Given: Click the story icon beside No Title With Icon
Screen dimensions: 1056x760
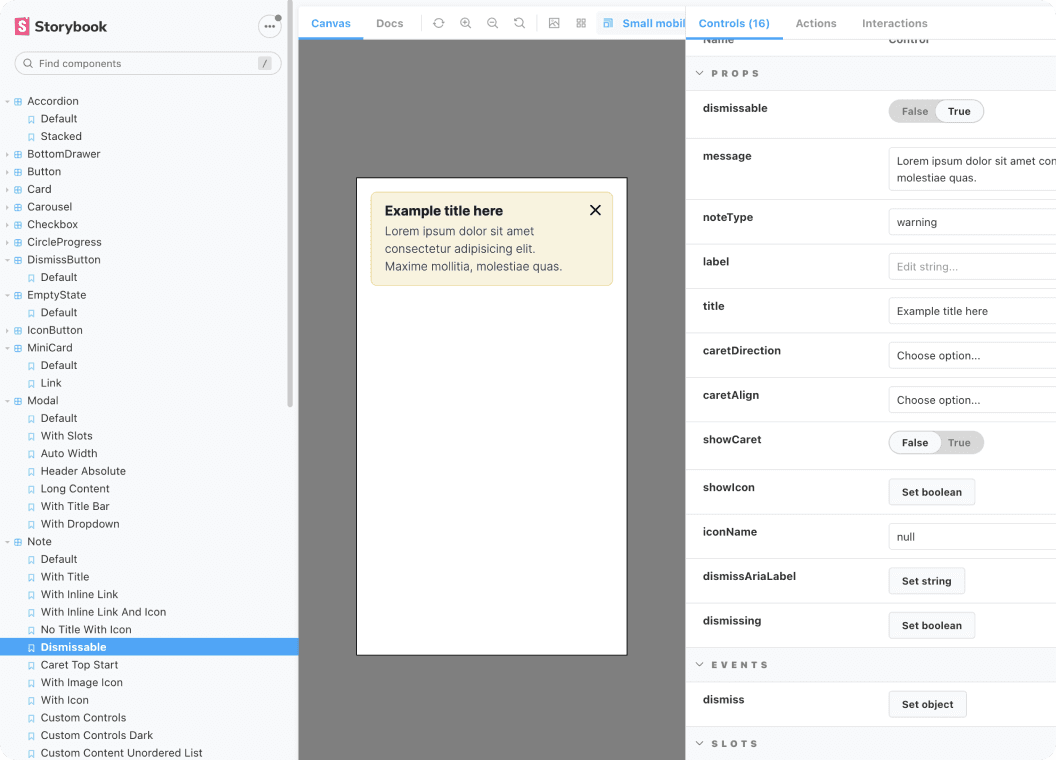Looking at the screenshot, I should point(31,630).
